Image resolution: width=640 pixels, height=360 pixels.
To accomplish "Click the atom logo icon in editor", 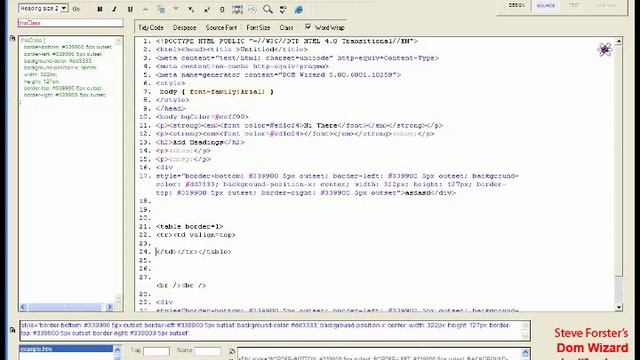I will (604, 49).
